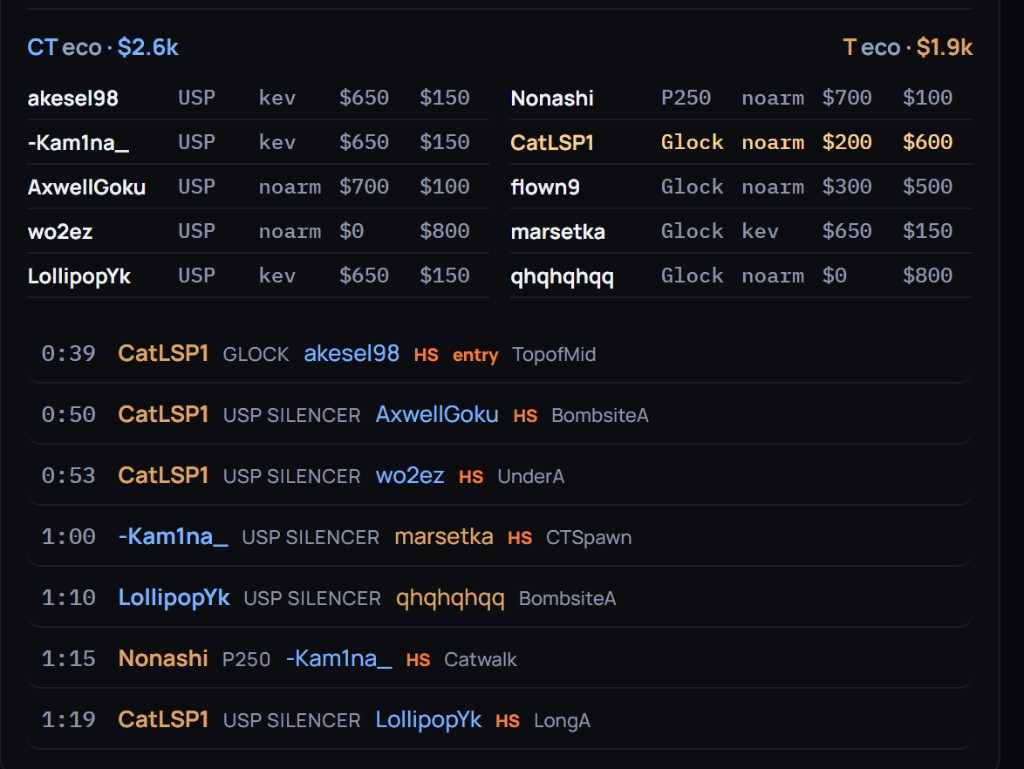Image resolution: width=1024 pixels, height=769 pixels.
Task: Click the HS badge on wo2ez kill
Action: [x=471, y=477]
